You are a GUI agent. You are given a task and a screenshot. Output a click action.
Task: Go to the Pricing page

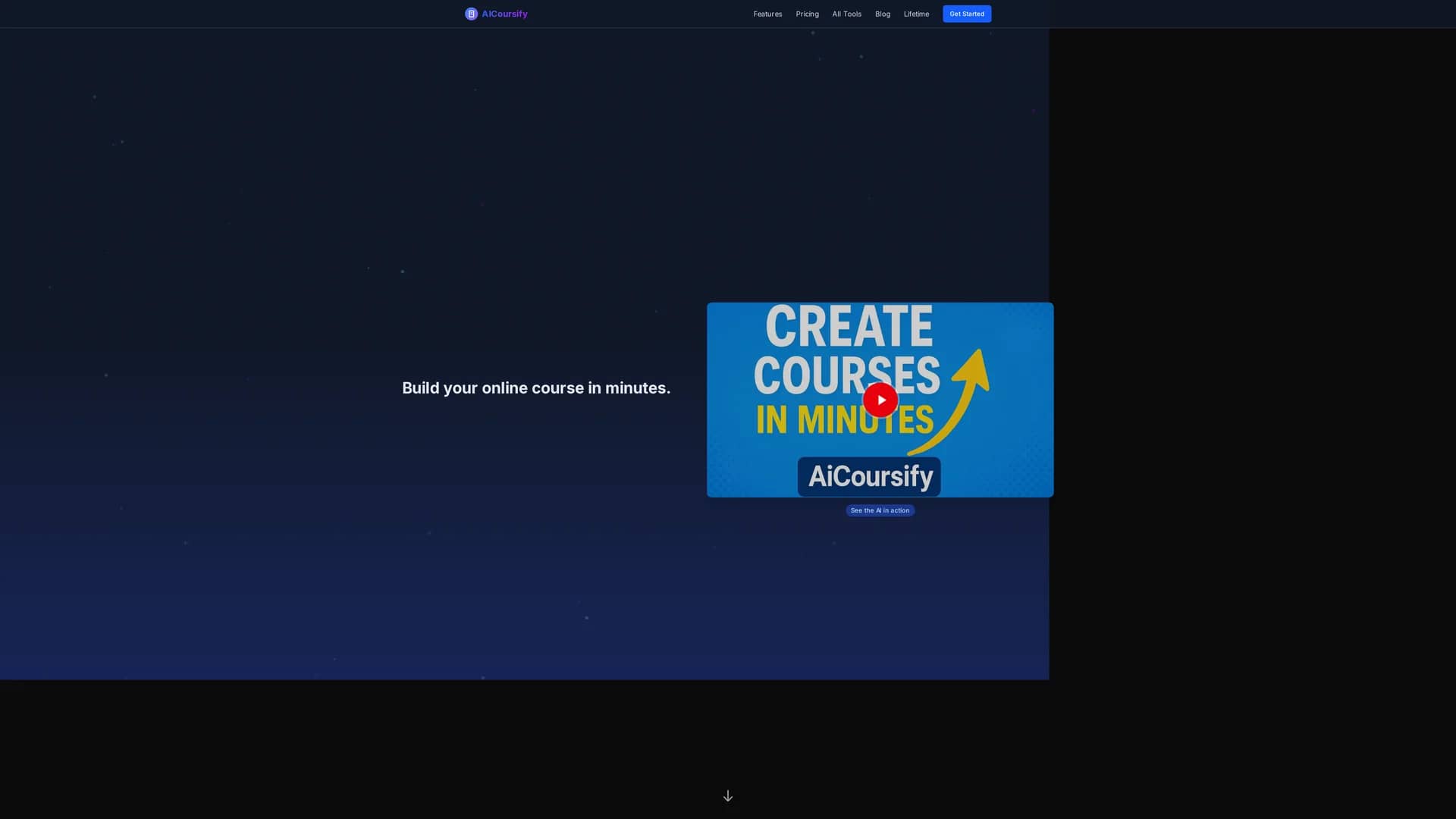(807, 14)
